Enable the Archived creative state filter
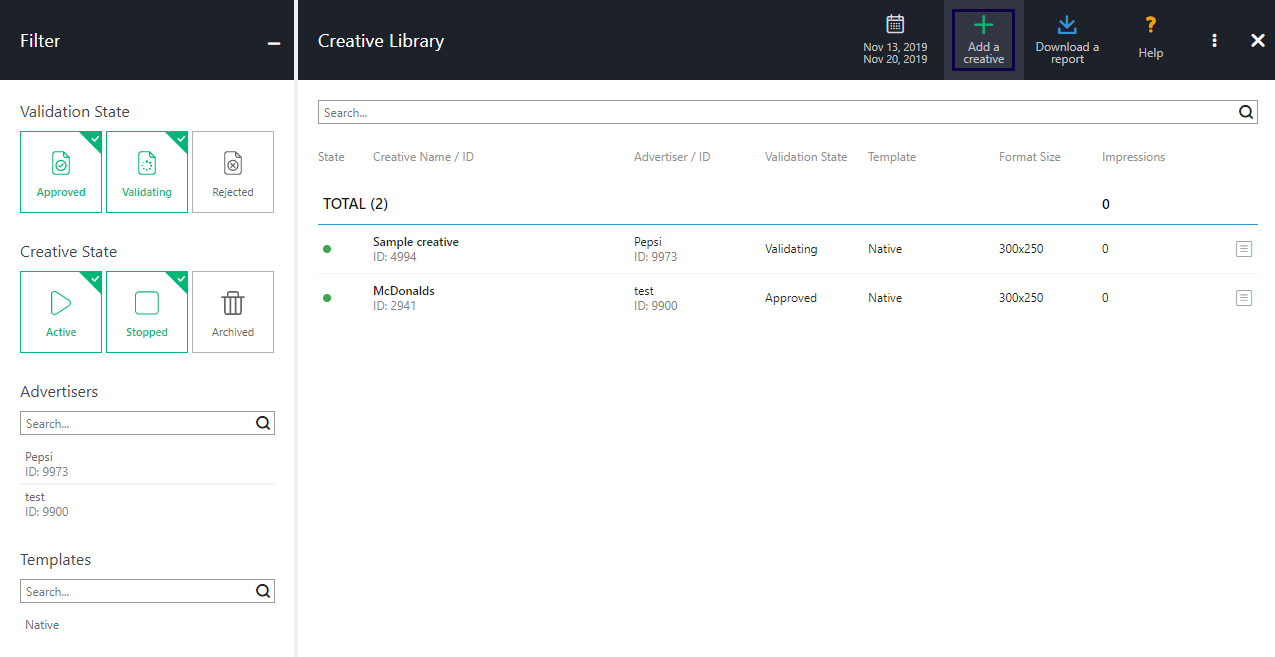 (233, 312)
